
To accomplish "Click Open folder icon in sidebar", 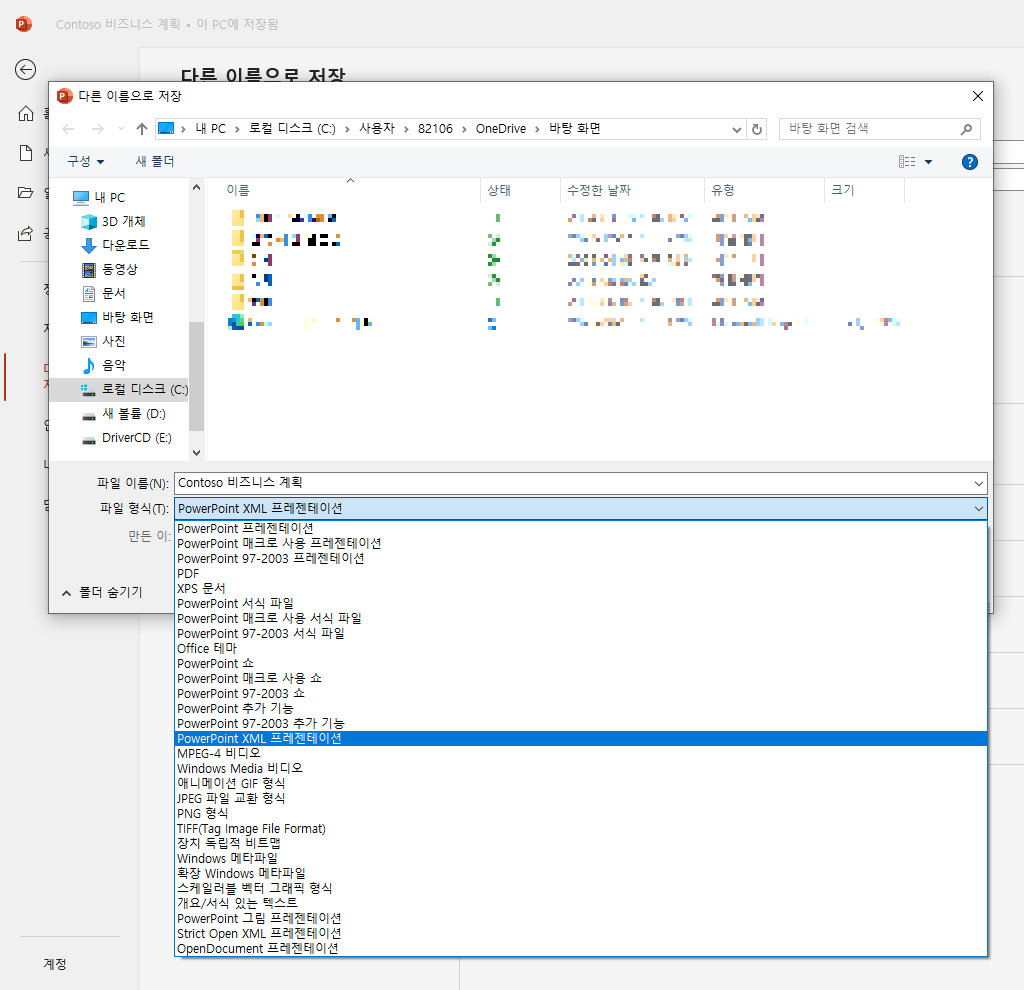I will (25, 192).
